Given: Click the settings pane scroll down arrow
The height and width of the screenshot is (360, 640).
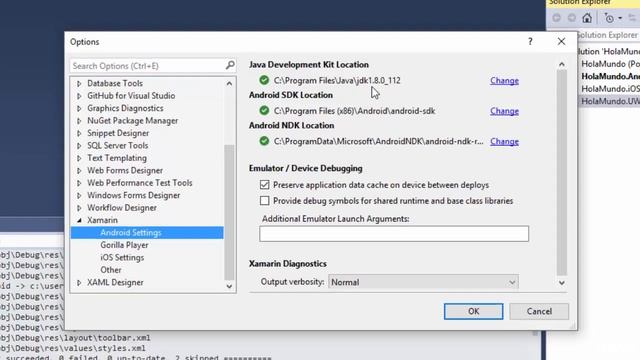Looking at the screenshot, I should [562, 283].
